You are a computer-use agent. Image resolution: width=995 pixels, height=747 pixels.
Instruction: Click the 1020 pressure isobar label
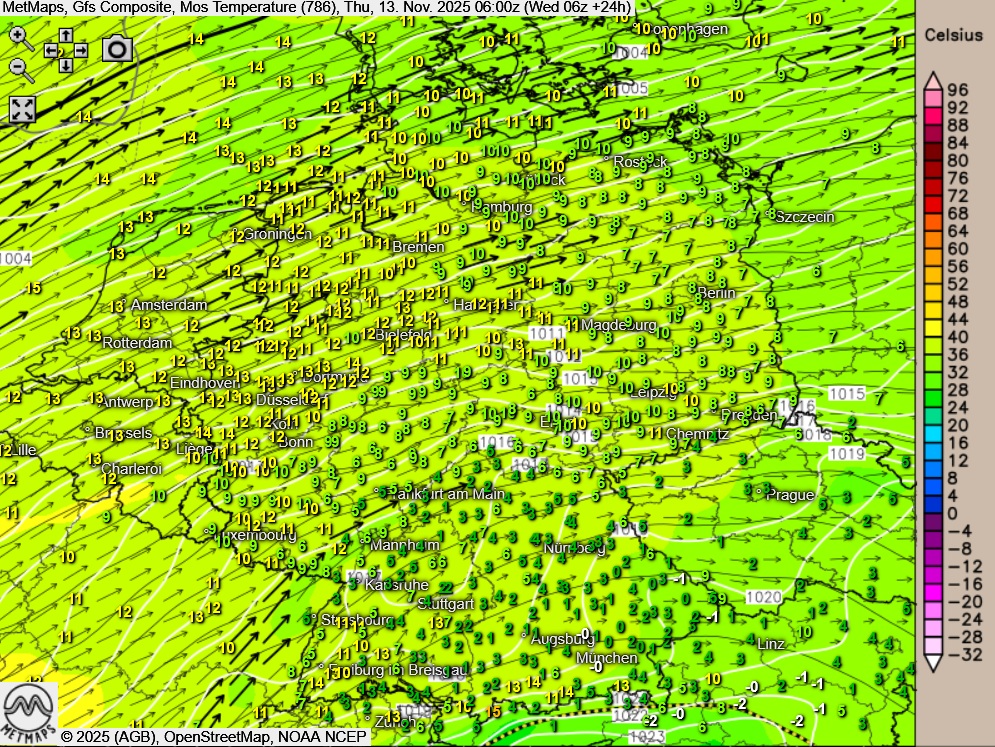(x=764, y=597)
